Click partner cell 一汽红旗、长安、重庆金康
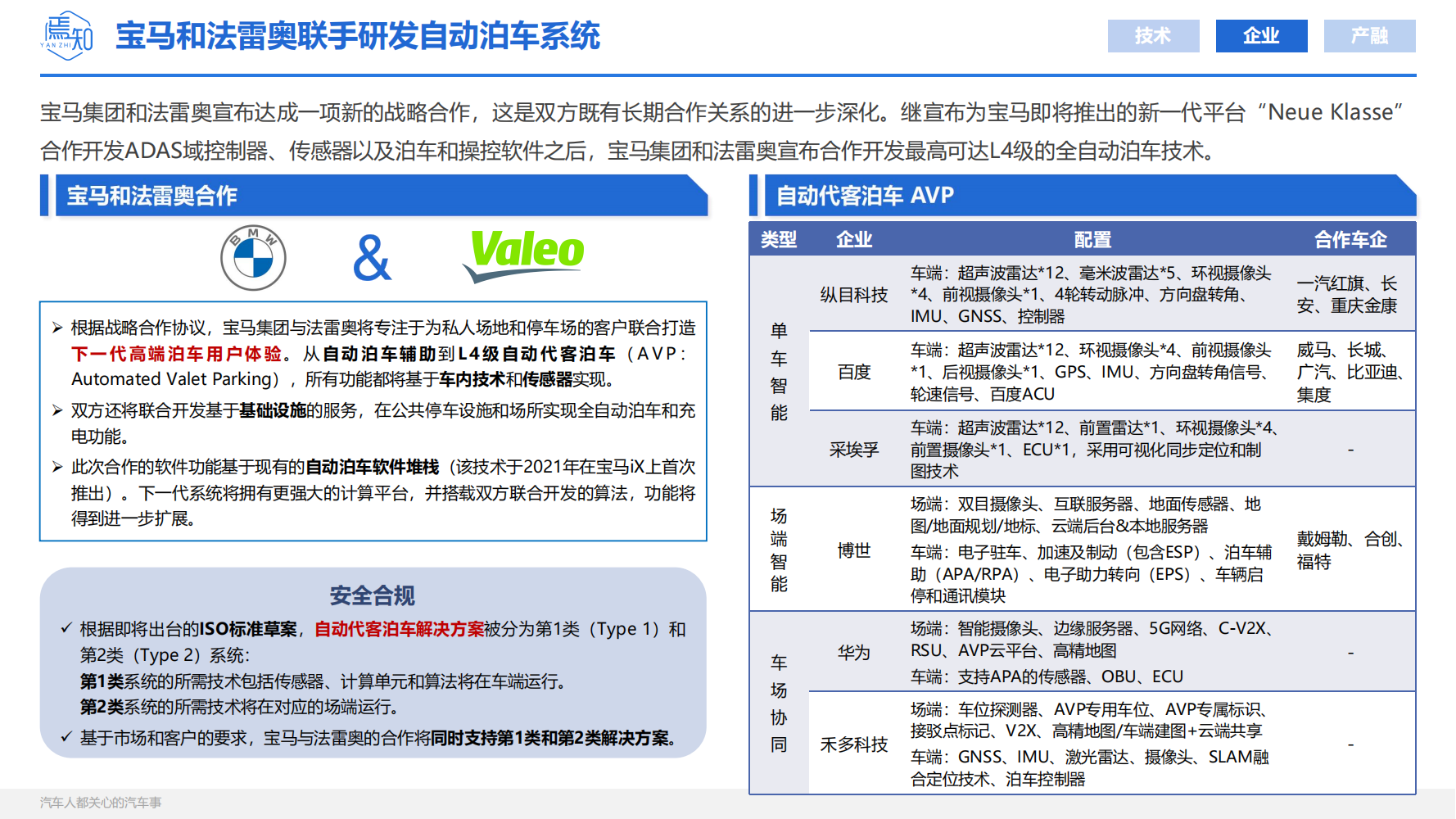 1347,295
